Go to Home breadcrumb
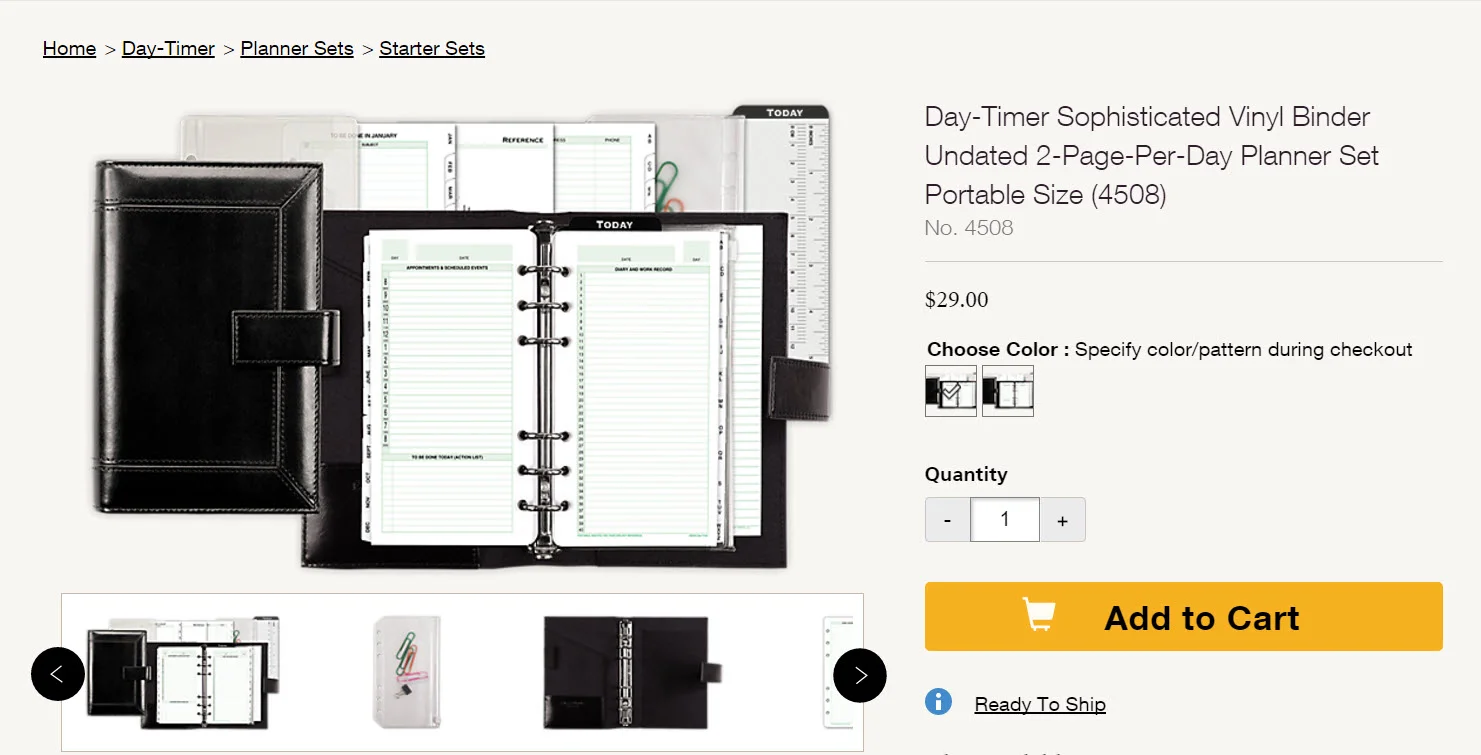The image size is (1481, 755). coord(70,48)
